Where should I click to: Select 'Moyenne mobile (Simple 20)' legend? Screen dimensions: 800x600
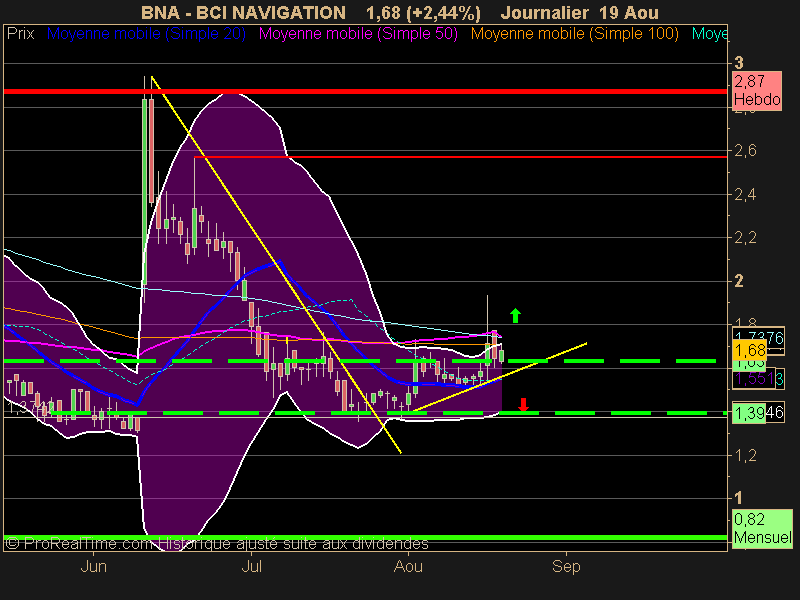(146, 34)
